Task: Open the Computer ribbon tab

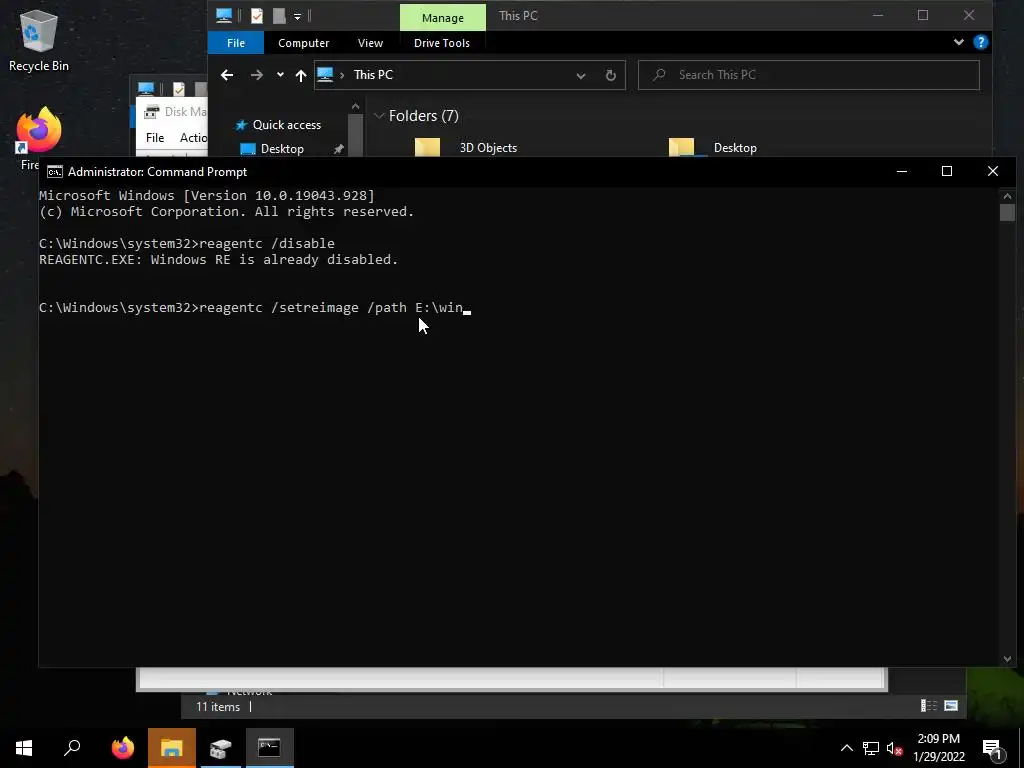Action: pos(304,43)
